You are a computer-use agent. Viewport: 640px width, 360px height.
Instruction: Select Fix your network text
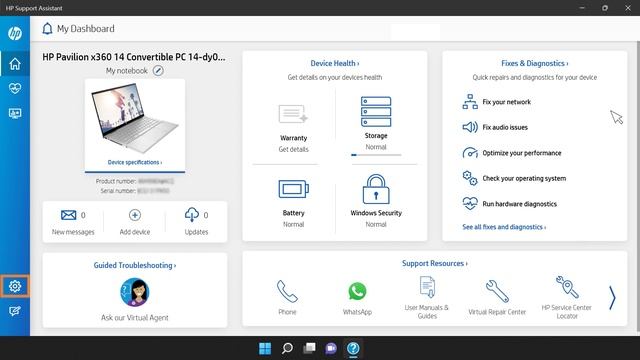[507, 102]
